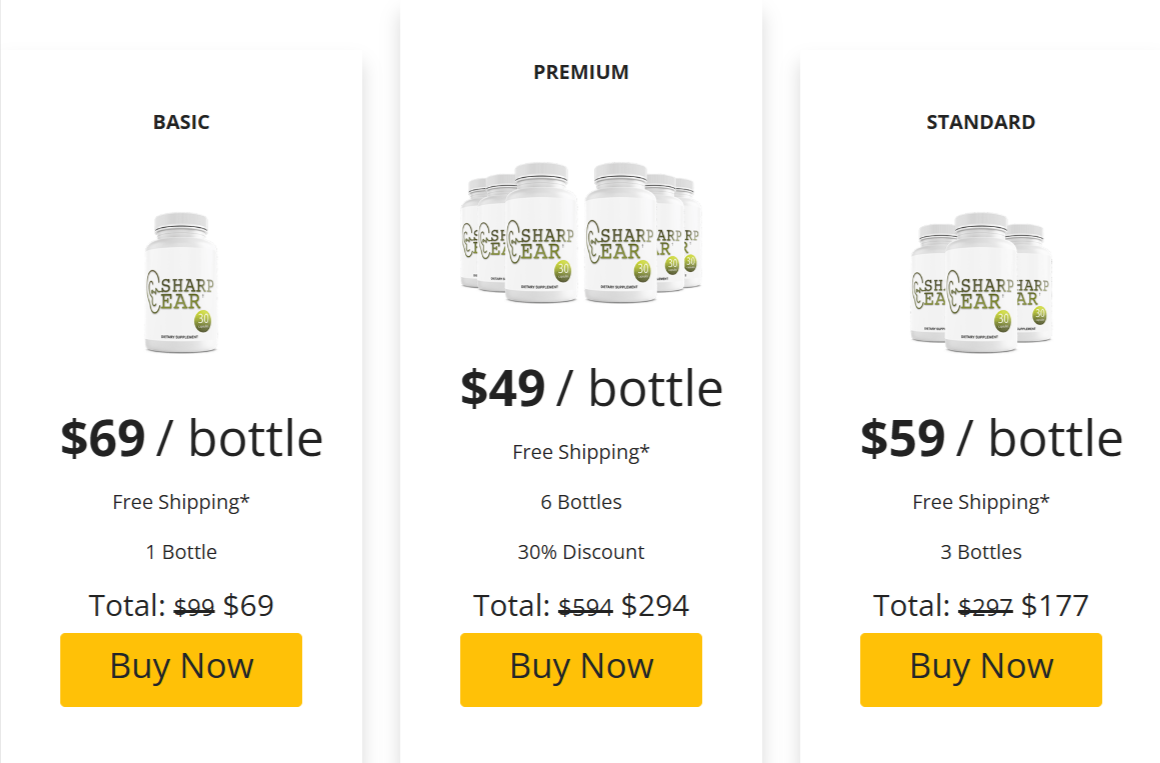This screenshot has width=1160, height=763.
Task: Select the BASIC package heading
Action: point(181,122)
